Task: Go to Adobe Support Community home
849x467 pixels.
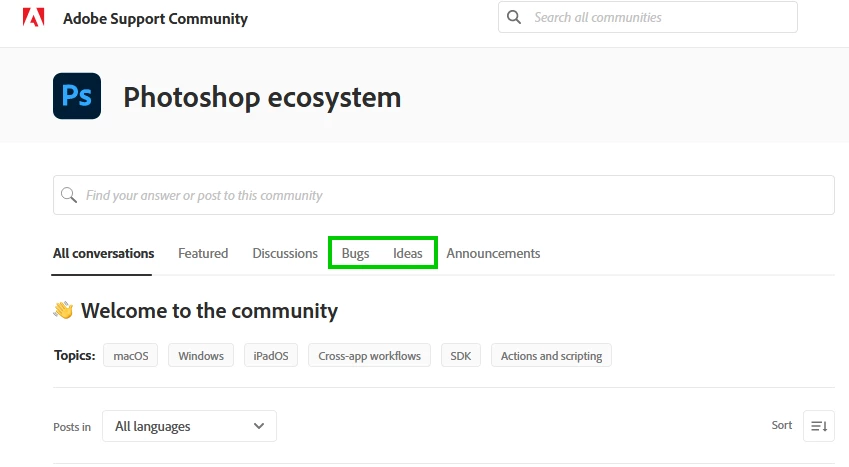Action: tap(155, 18)
